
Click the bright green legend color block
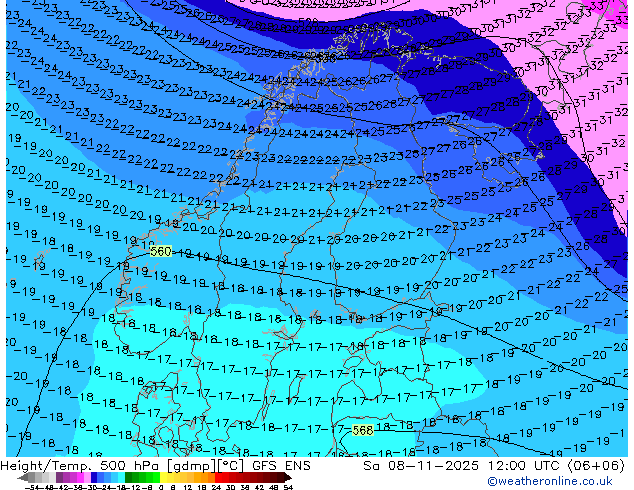click(x=156, y=477)
